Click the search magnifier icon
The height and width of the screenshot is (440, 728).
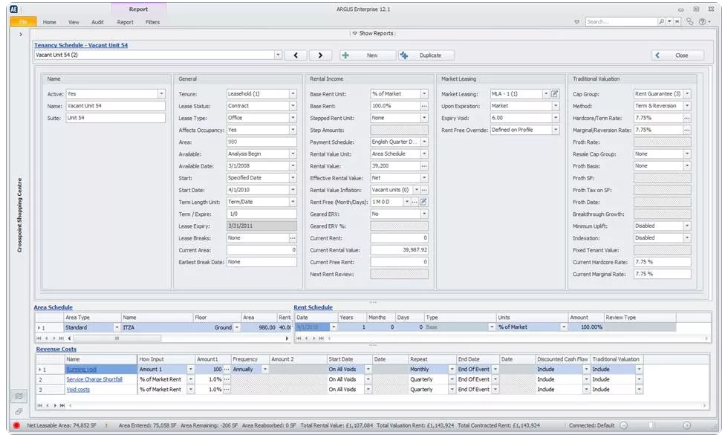661,22
